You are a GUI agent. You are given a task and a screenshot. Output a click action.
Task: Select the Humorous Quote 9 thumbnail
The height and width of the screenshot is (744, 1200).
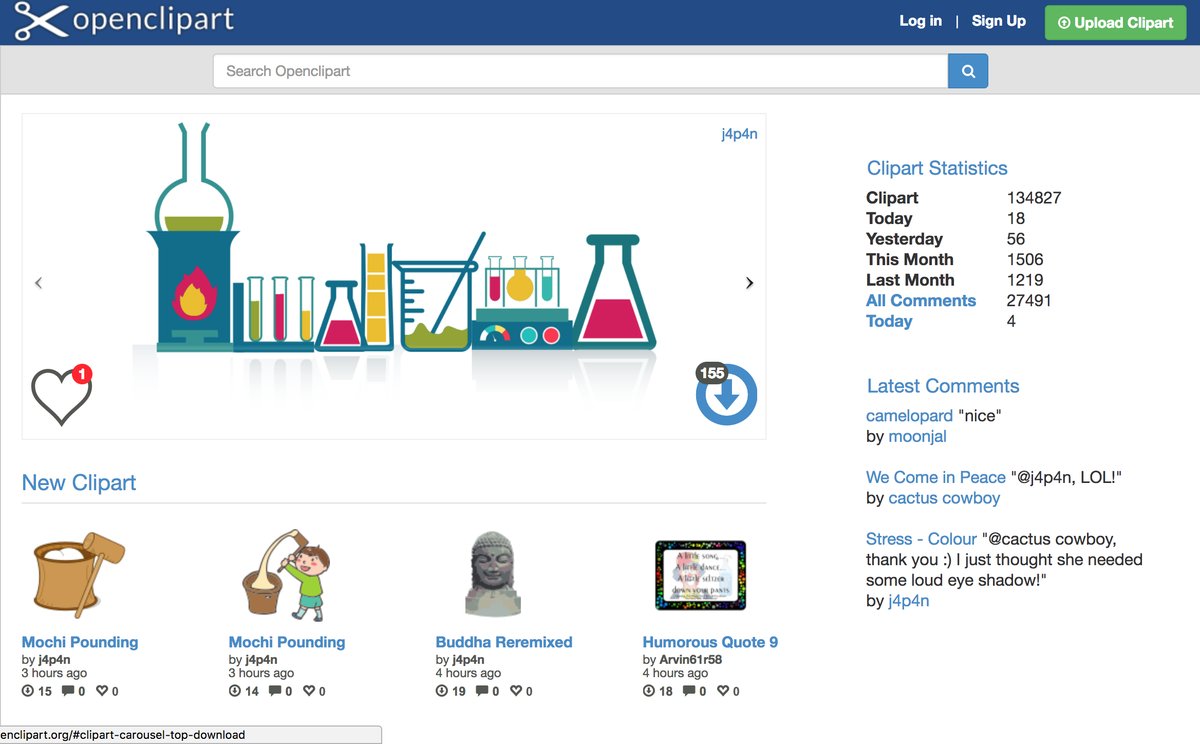pos(700,575)
